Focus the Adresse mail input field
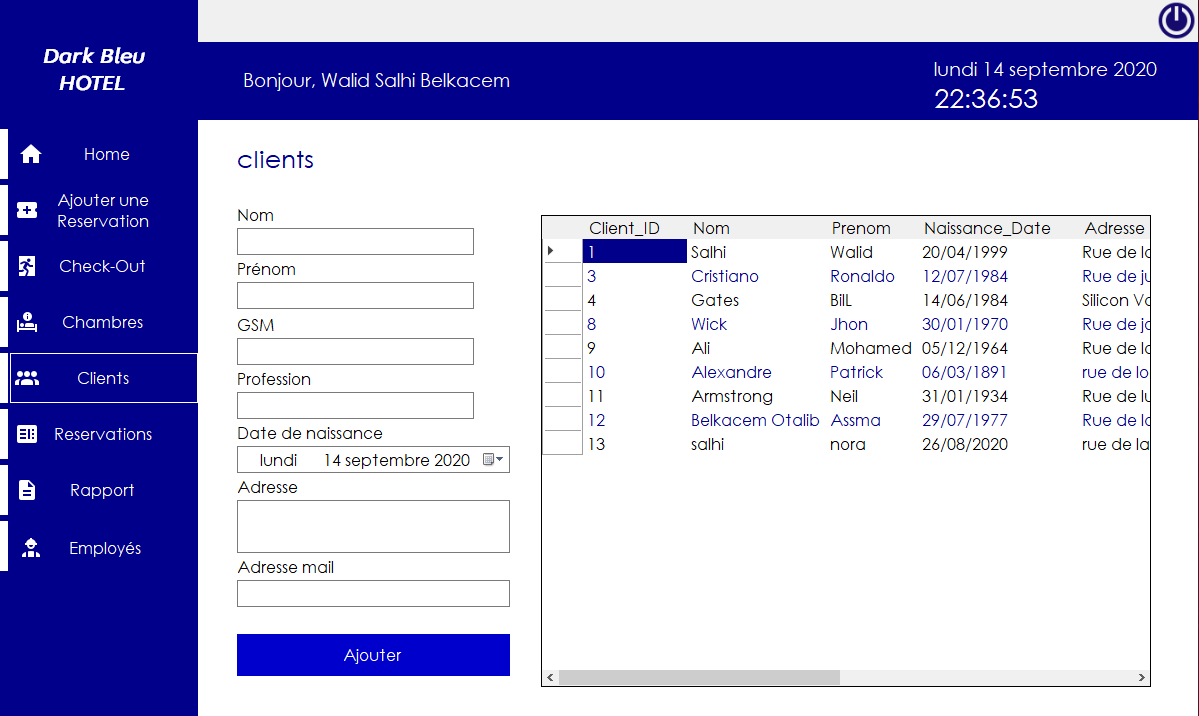This screenshot has height=716, width=1199. (373, 594)
